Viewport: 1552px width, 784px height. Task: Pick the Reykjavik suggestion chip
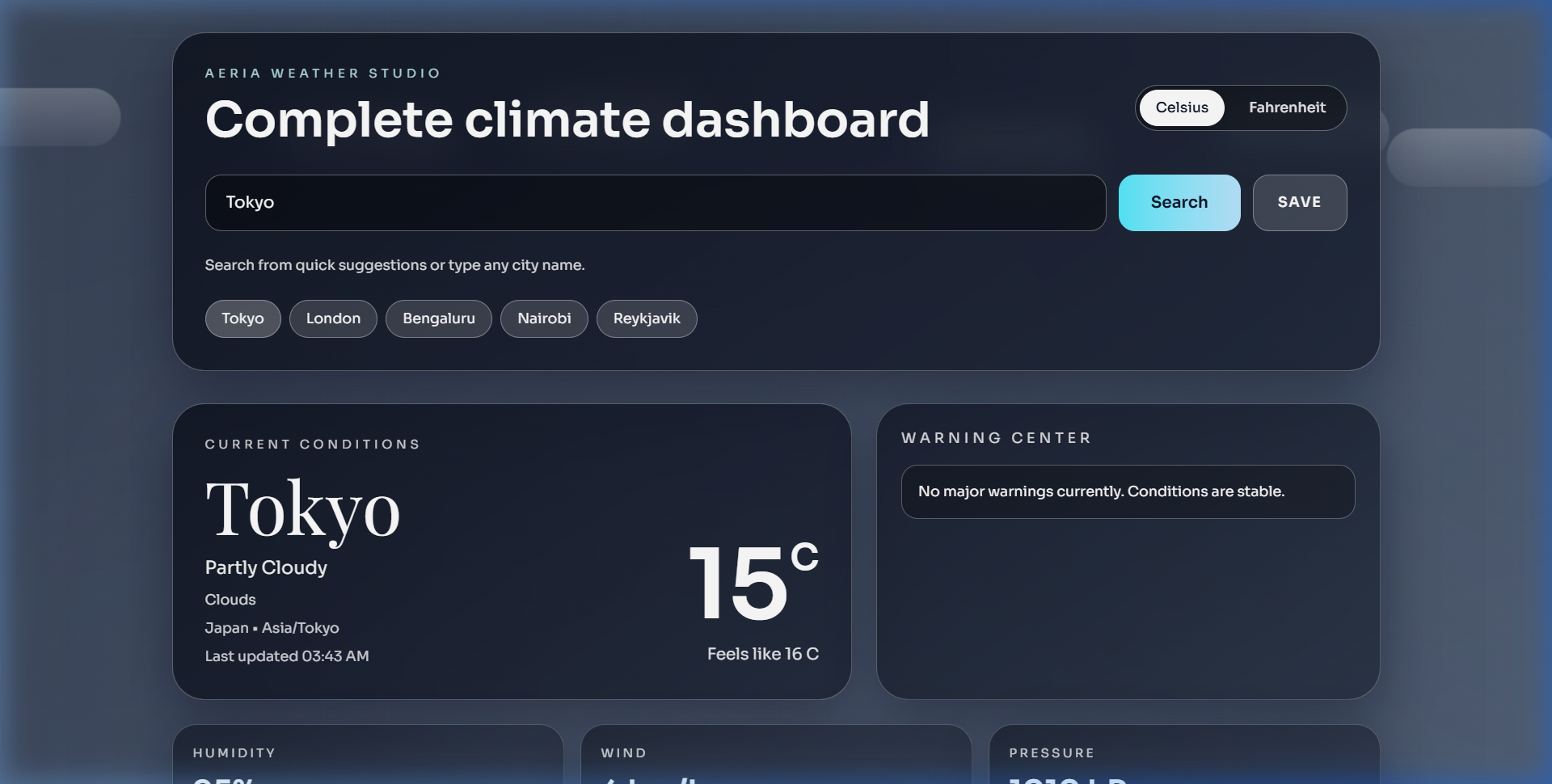pyautogui.click(x=647, y=318)
